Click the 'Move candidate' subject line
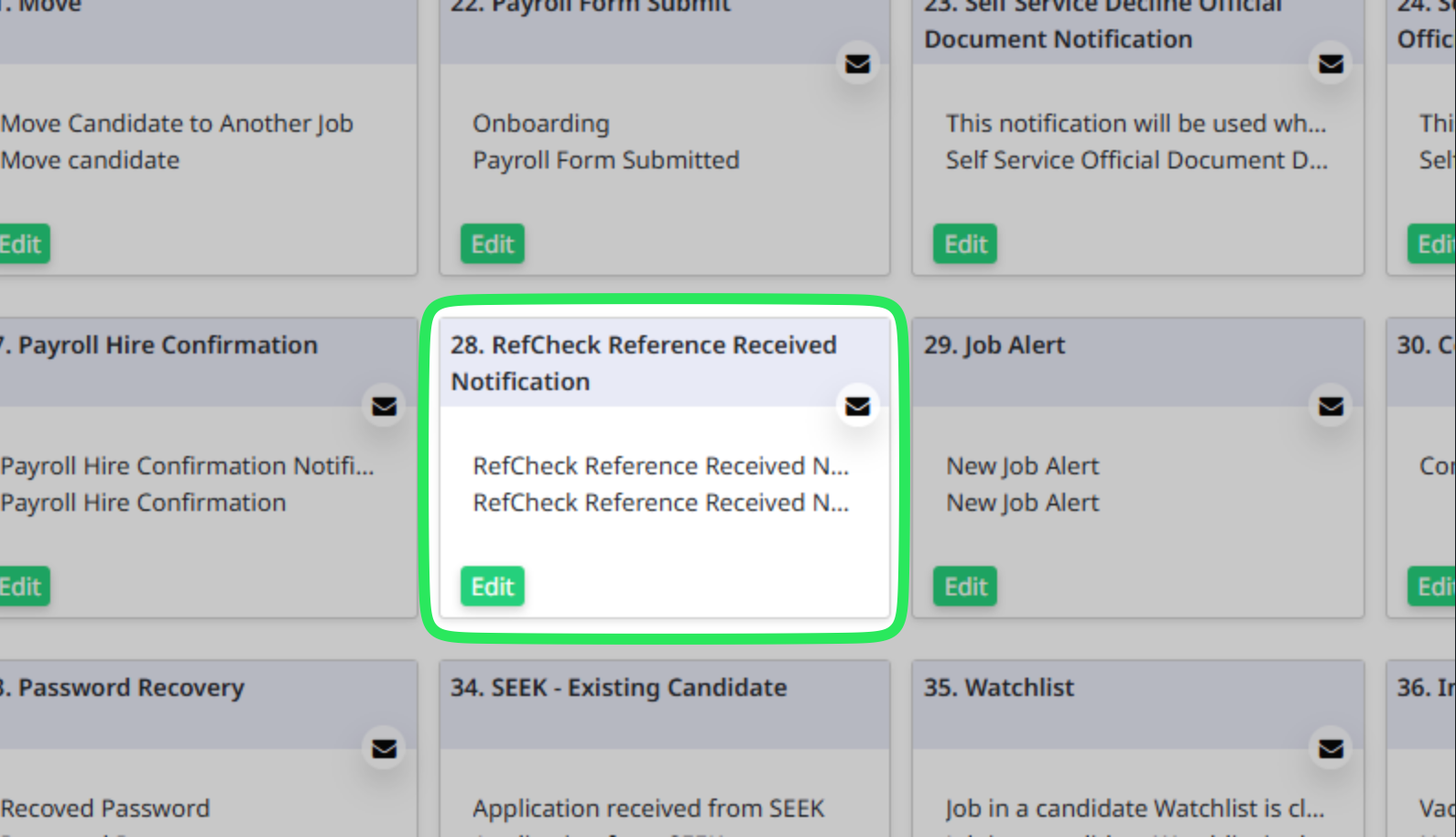This screenshot has height=837, width=1456. (90, 160)
